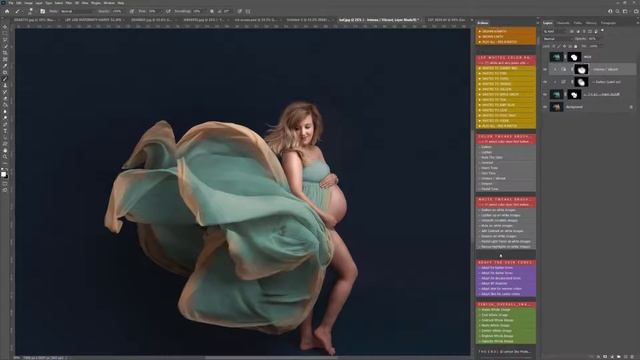Select the Gradient tool
This screenshot has height=360, width=640.
click(4, 105)
